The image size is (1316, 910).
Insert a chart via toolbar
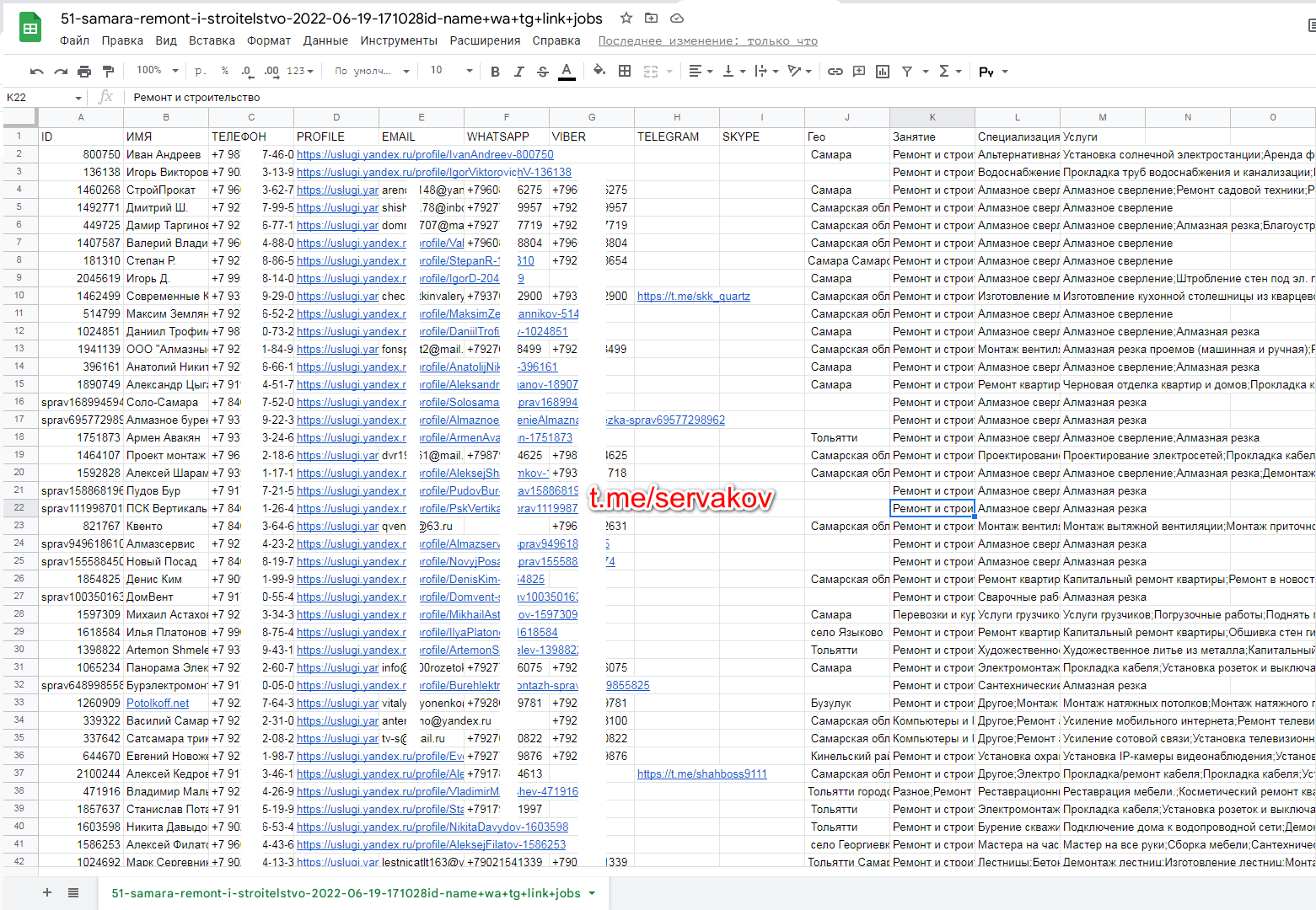pos(883,72)
